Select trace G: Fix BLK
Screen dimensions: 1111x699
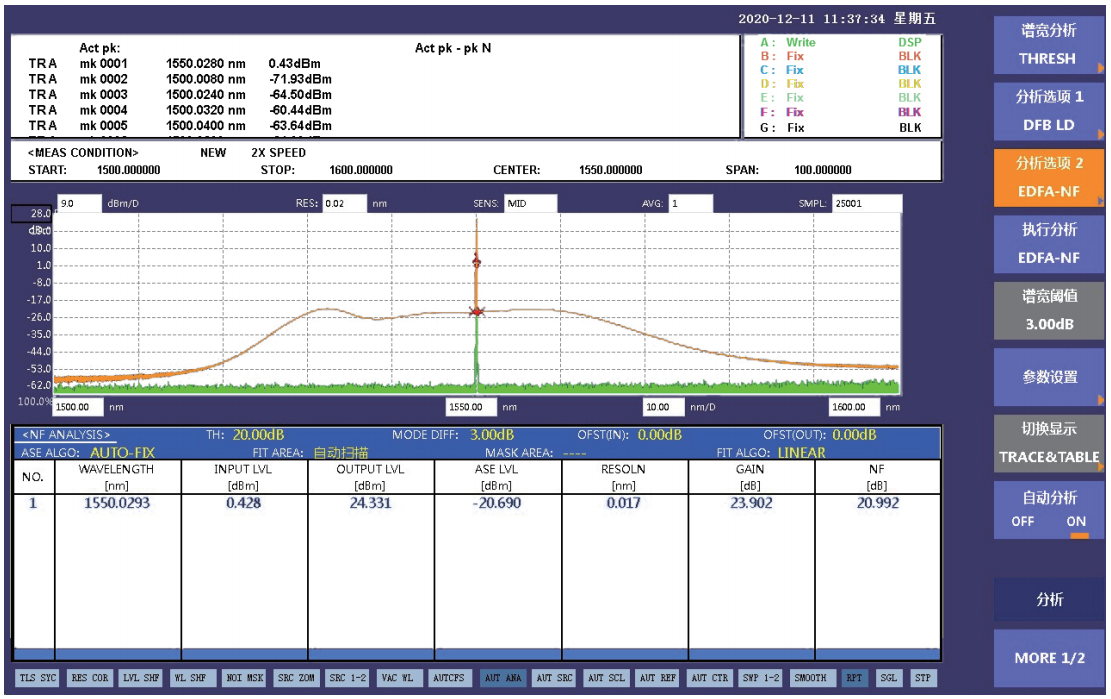tap(841, 127)
